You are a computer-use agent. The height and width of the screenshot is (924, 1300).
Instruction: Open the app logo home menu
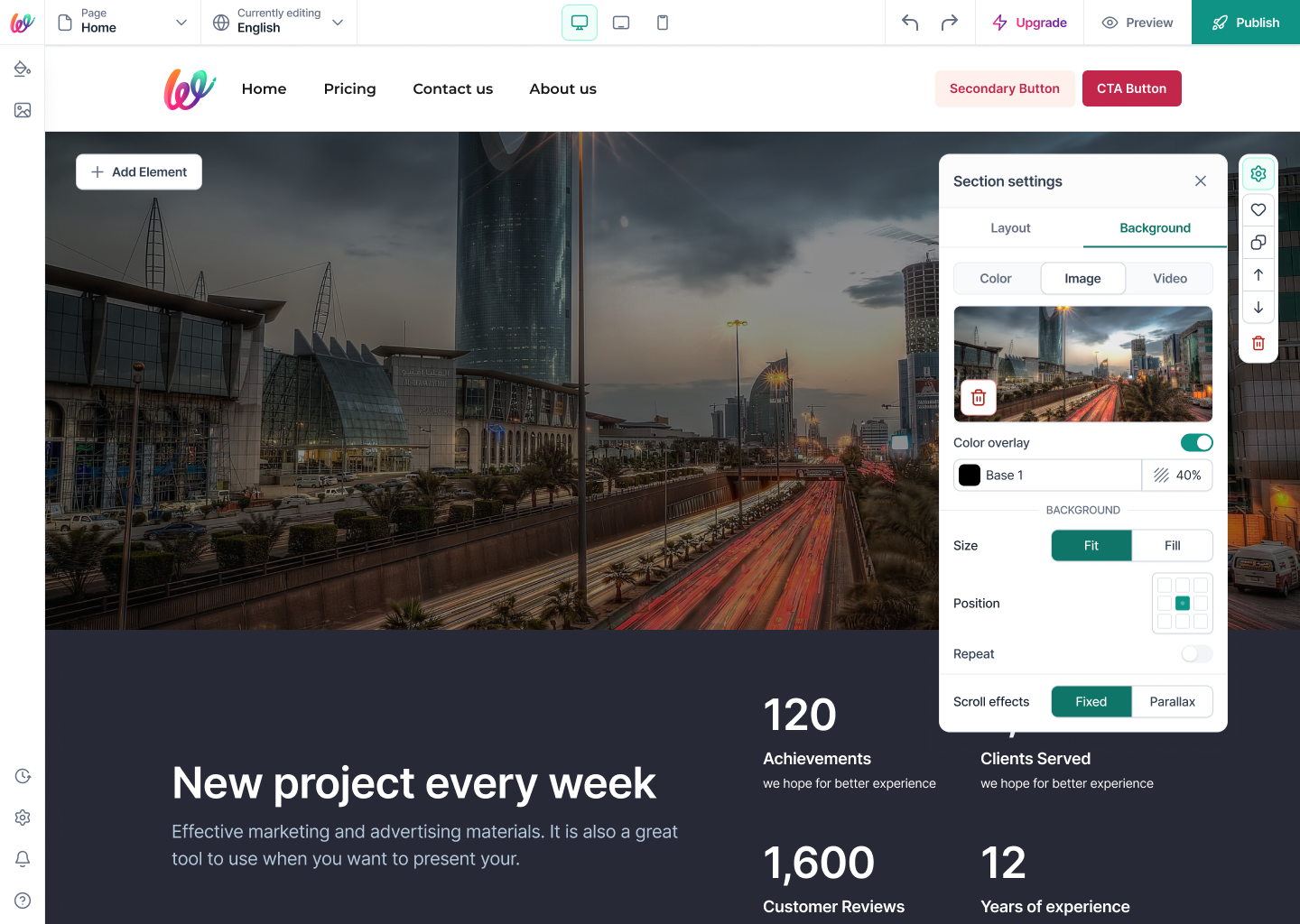[22, 23]
